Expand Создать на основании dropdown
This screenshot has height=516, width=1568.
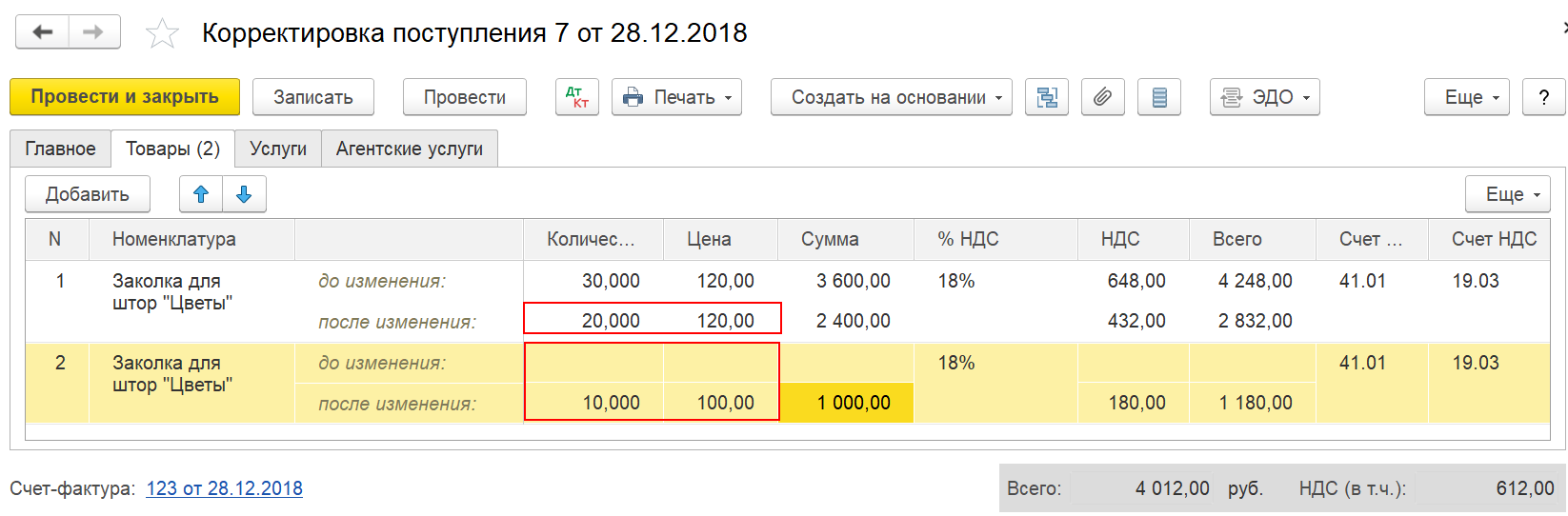pyautogui.click(x=892, y=97)
